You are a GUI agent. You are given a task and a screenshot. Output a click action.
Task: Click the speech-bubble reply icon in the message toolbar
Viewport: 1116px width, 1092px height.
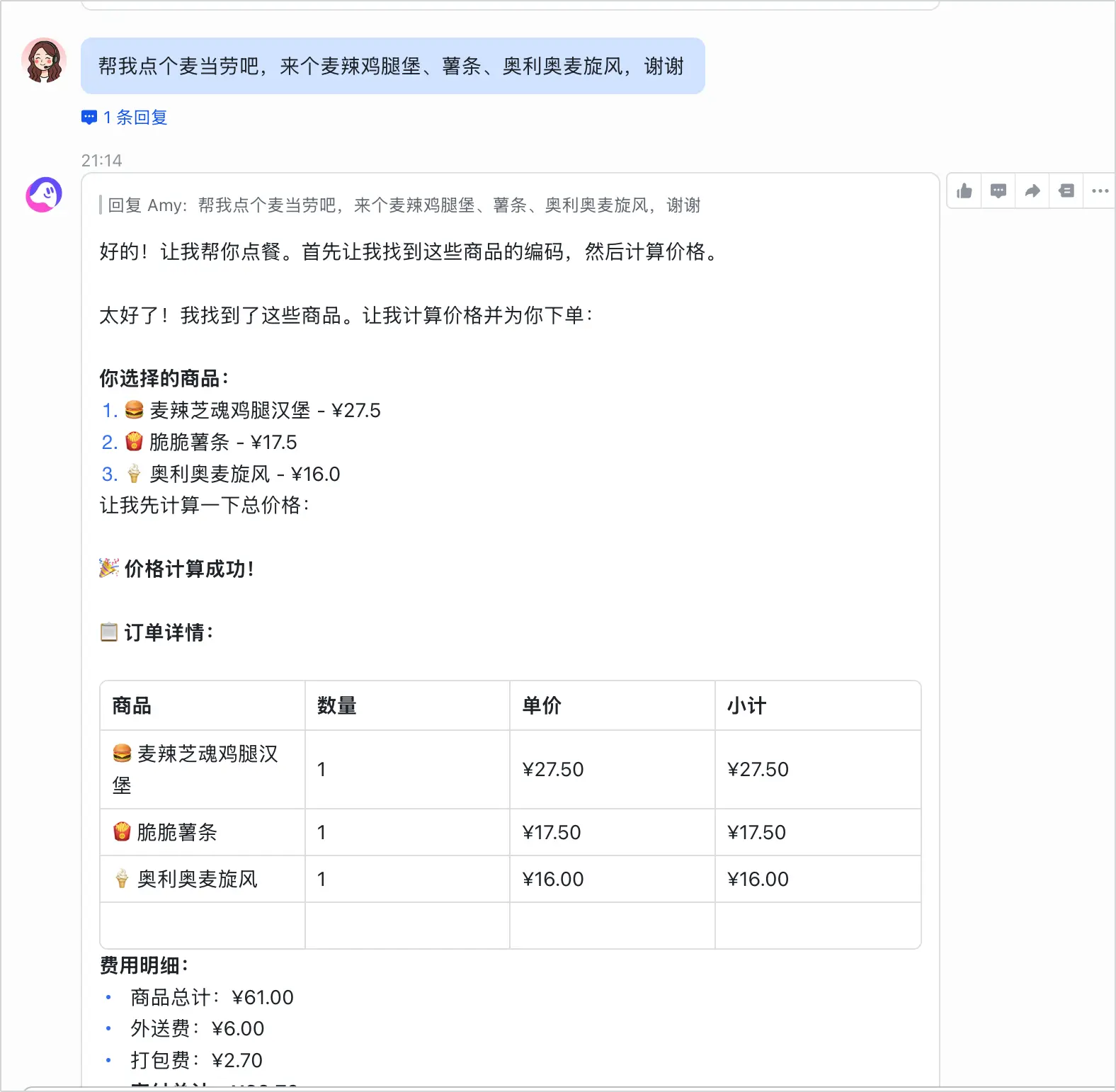(x=998, y=191)
